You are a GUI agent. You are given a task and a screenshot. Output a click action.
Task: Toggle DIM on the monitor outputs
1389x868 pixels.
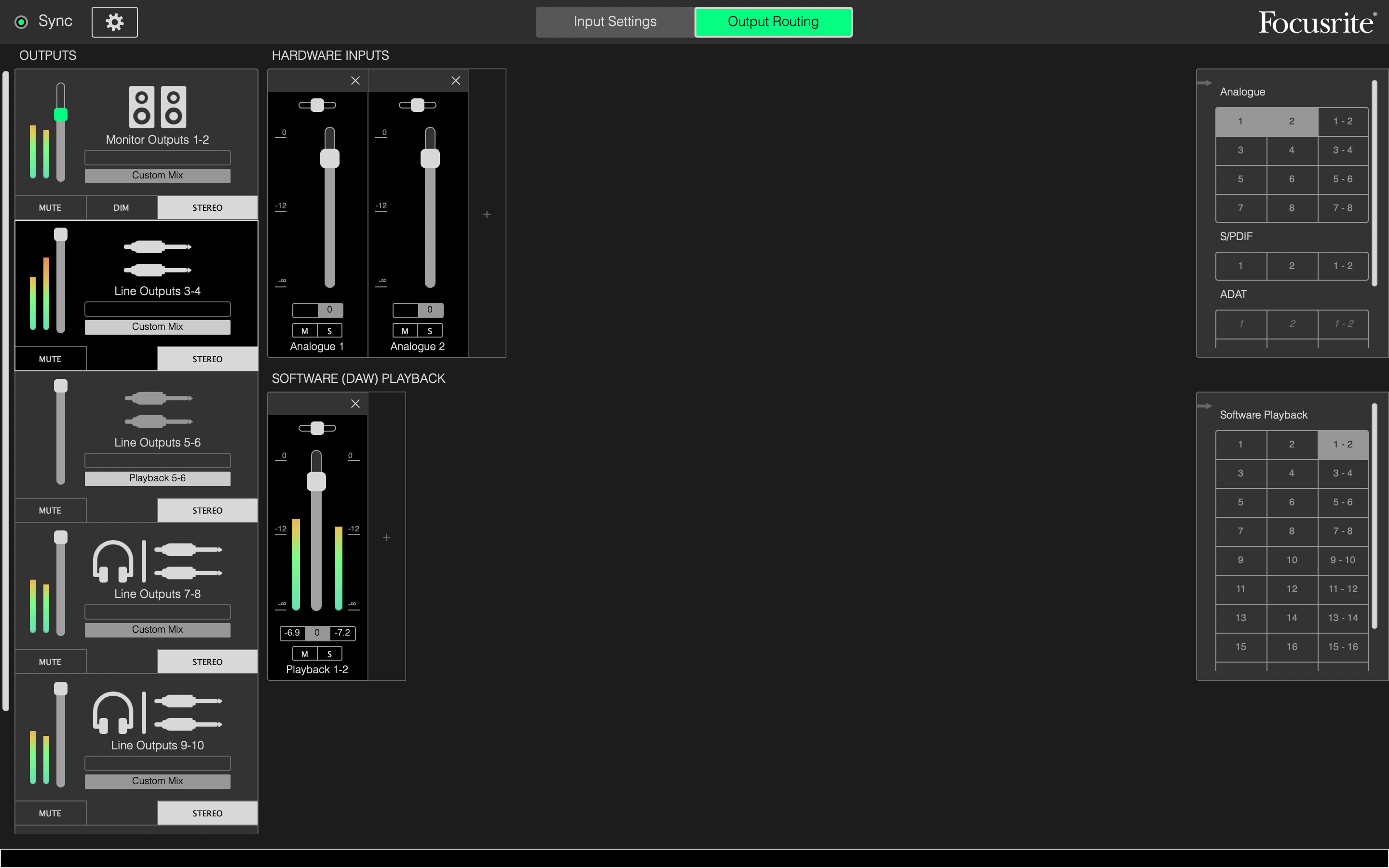(x=121, y=208)
